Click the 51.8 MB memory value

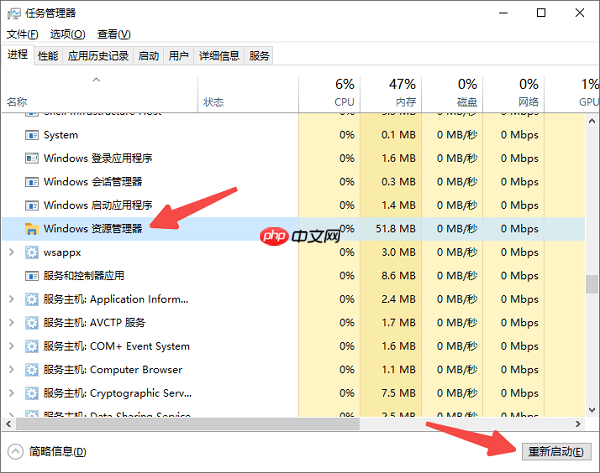pos(396,229)
